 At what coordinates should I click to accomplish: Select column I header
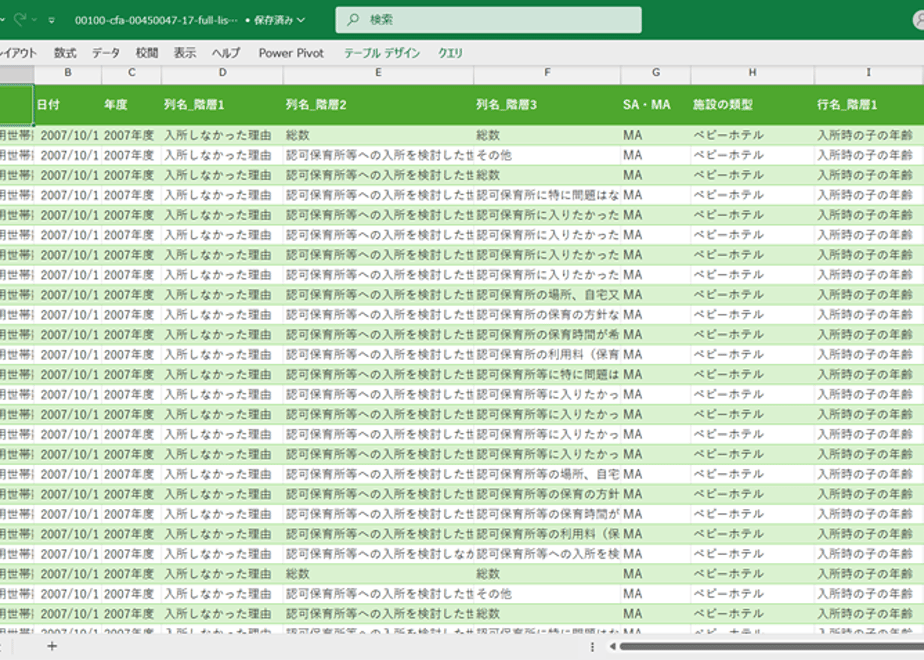(868, 72)
